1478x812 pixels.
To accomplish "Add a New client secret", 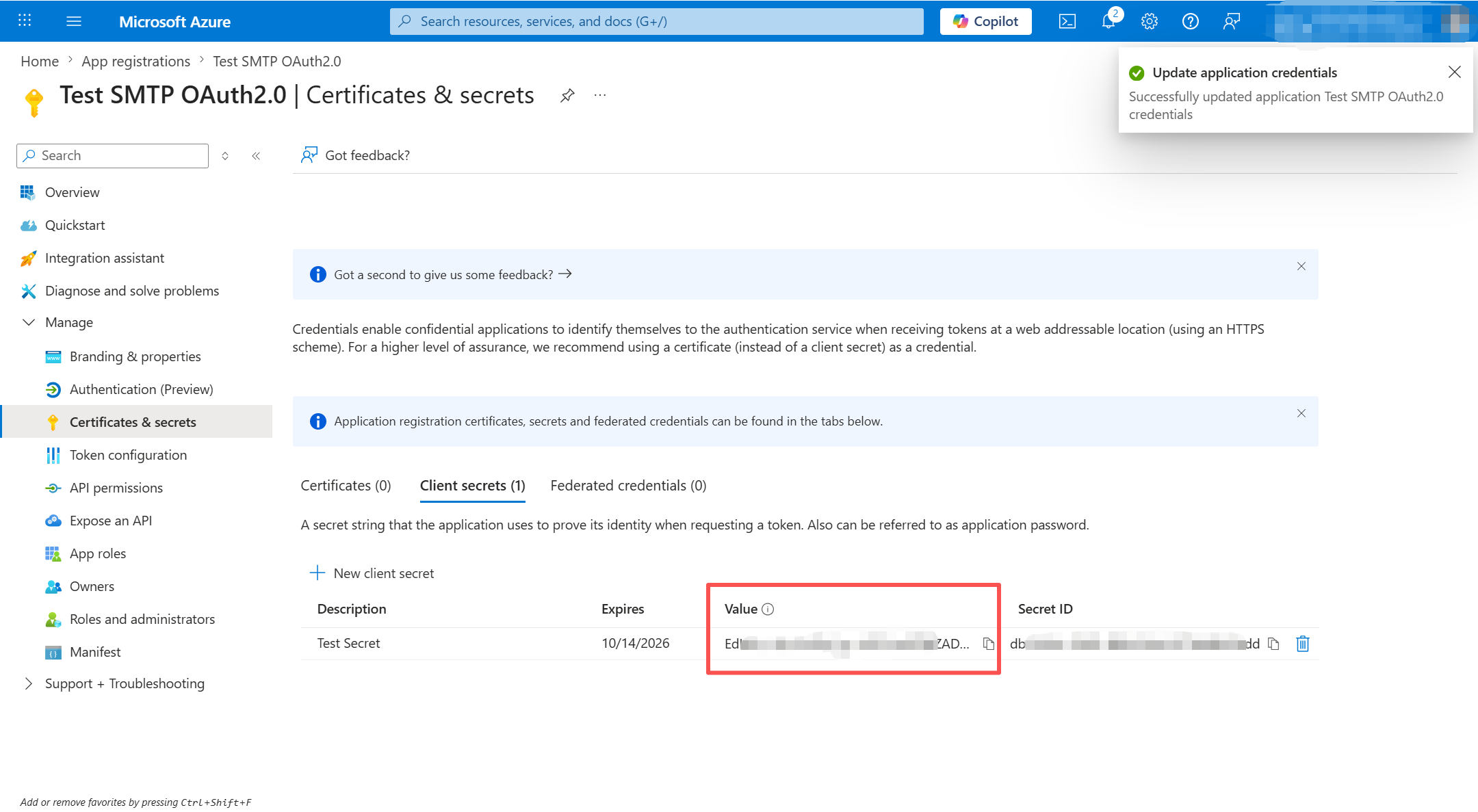I will (x=372, y=573).
